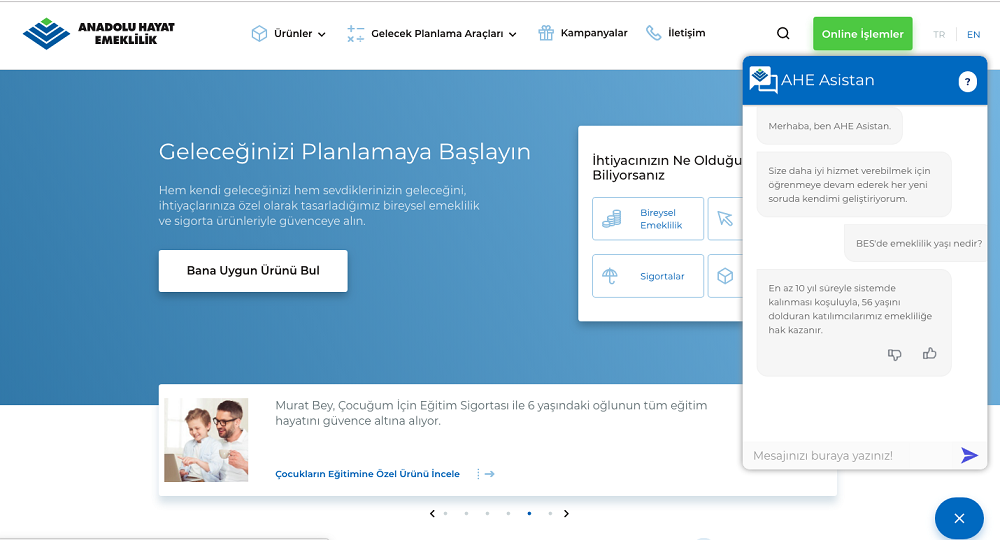Click the Online İşlemler button
The image size is (1000, 540).
862,34
